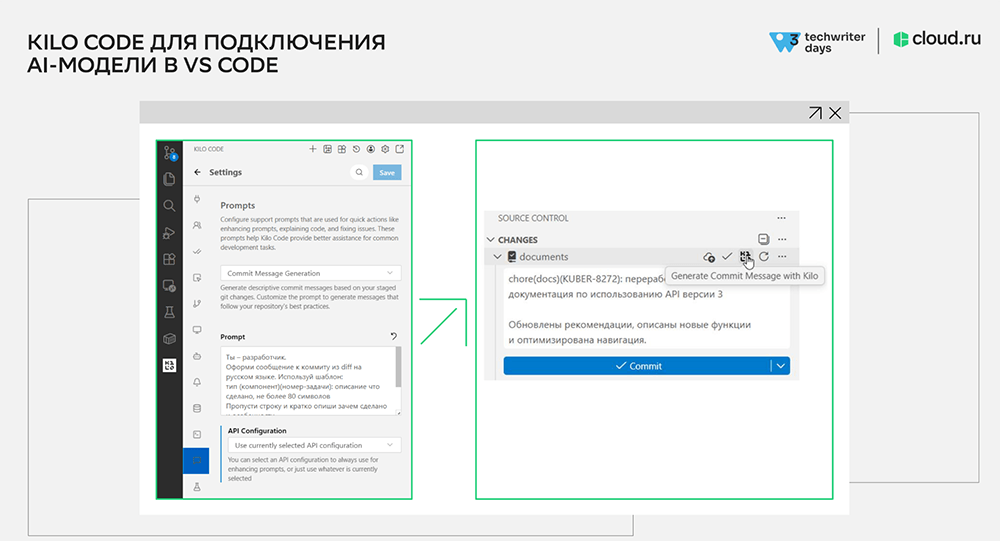Open settings gear in Kilo Code header
Image resolution: width=1000 pixels, height=541 pixels.
pos(385,149)
